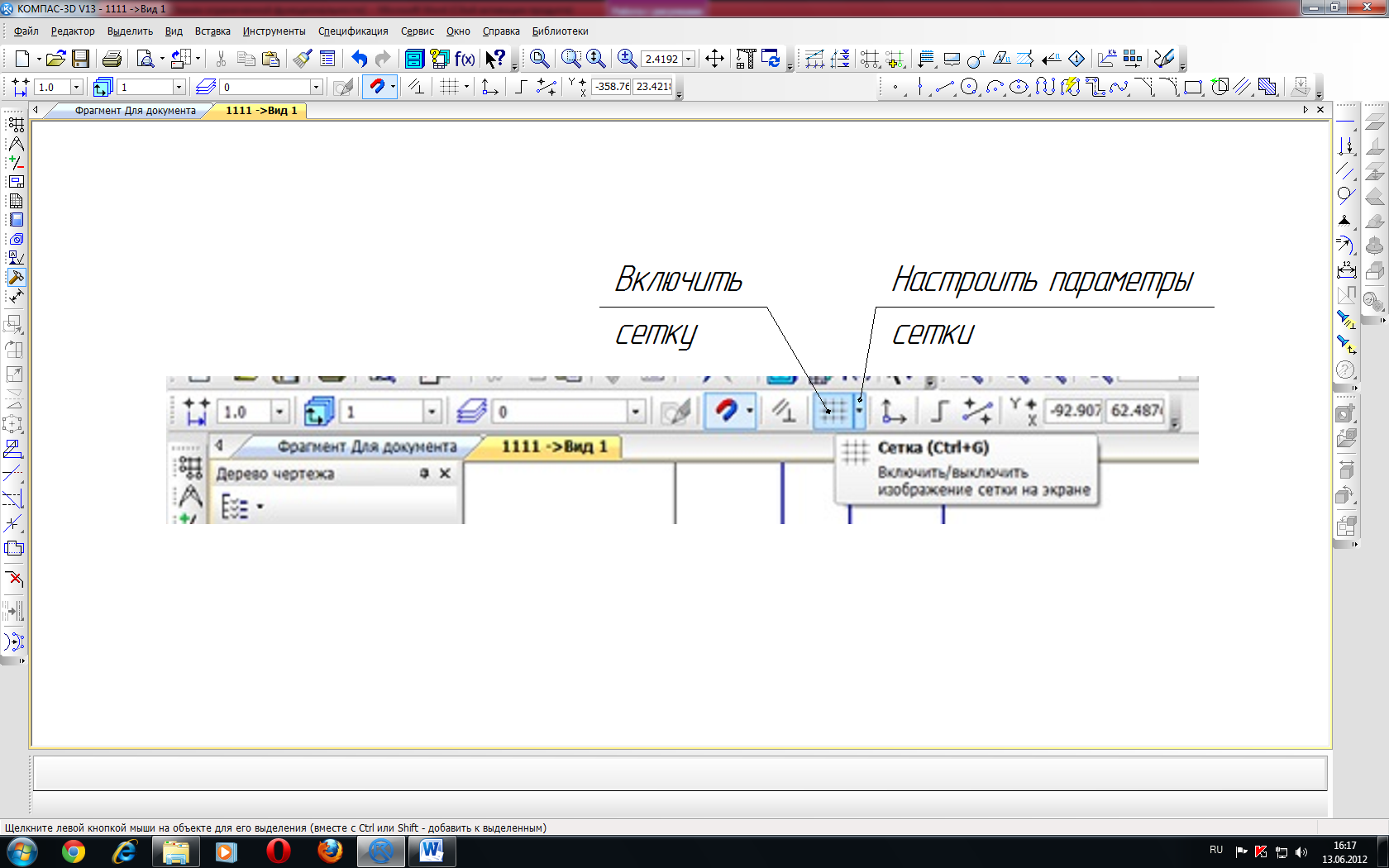
Task: Open the grid settings dropdown arrow
Action: (466, 86)
